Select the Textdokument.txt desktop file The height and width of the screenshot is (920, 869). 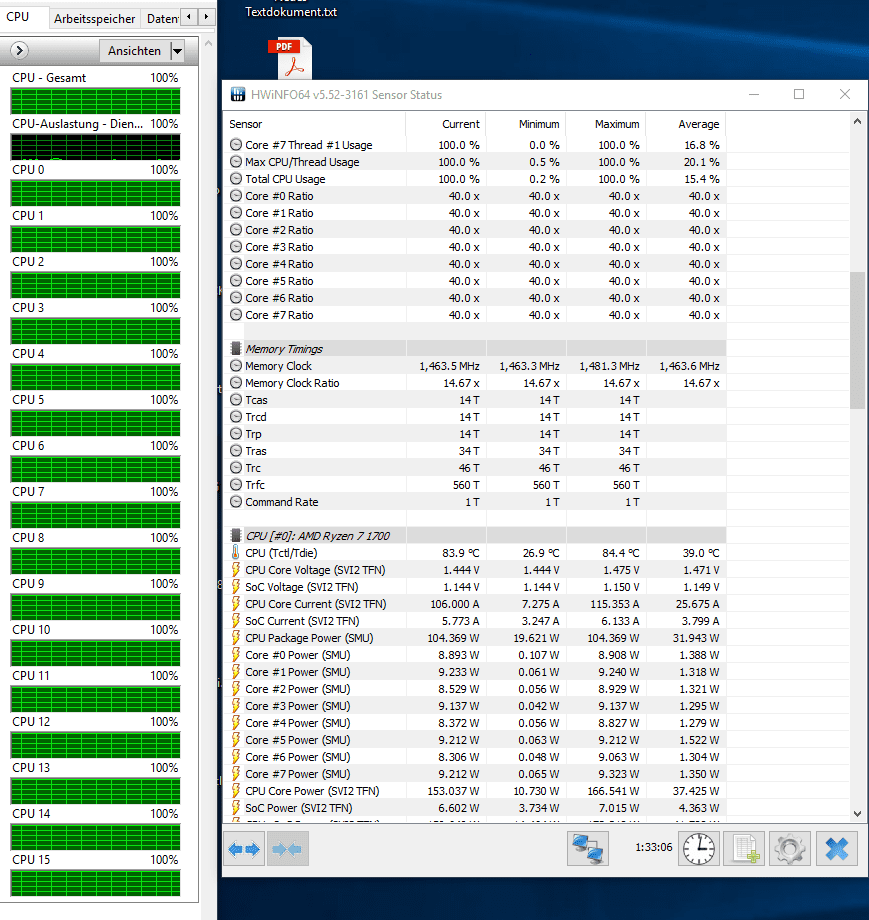tap(291, 12)
